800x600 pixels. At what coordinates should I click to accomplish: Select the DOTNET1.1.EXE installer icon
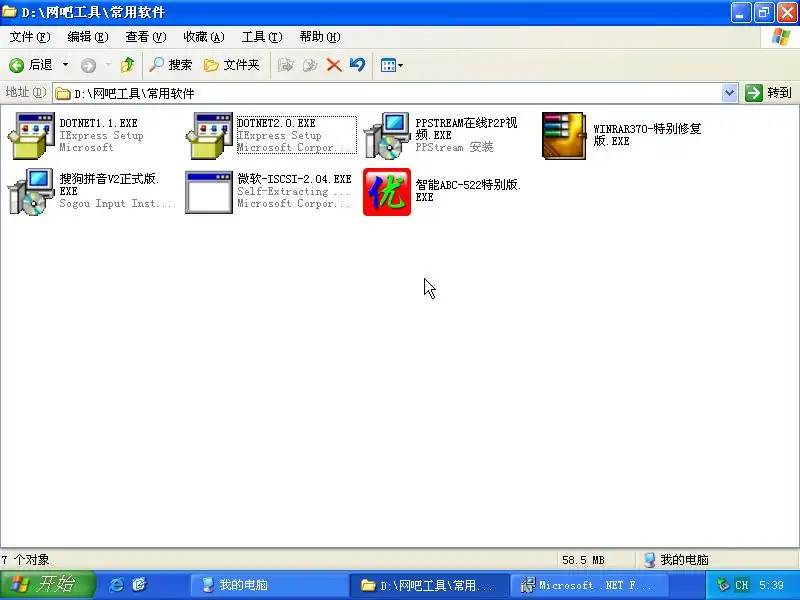32,136
